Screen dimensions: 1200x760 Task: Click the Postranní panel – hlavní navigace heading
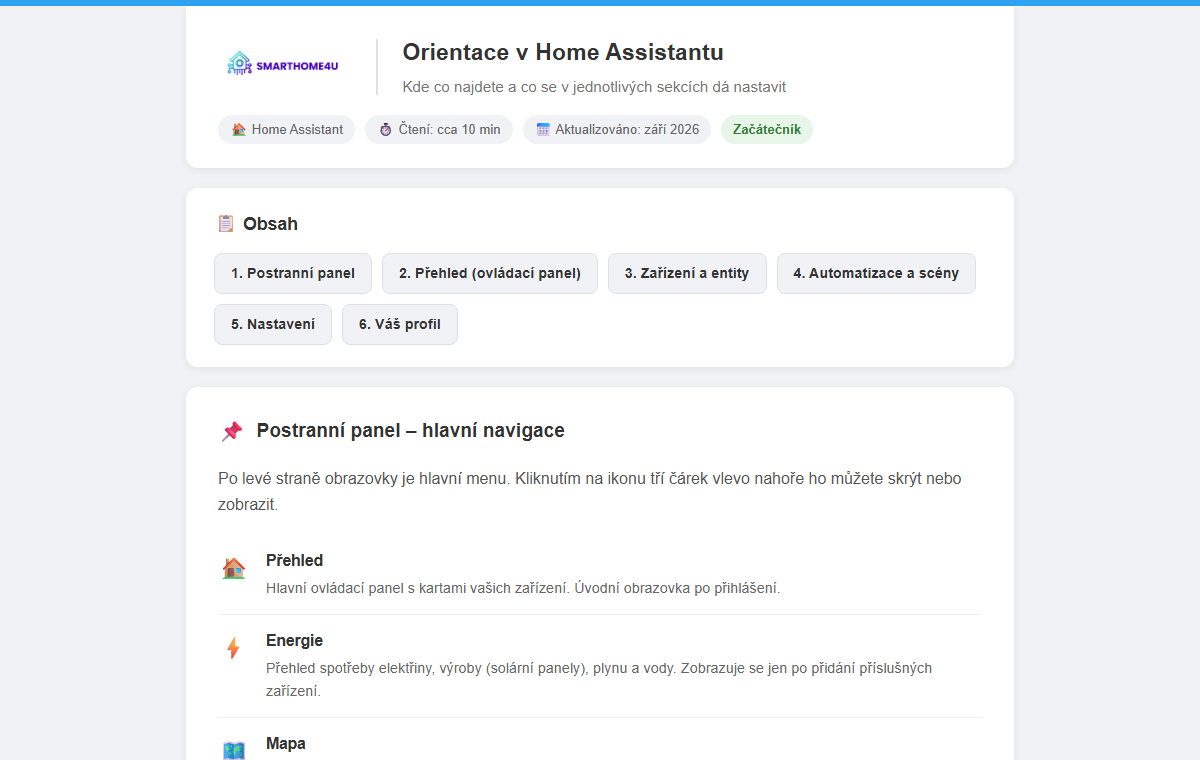point(410,431)
